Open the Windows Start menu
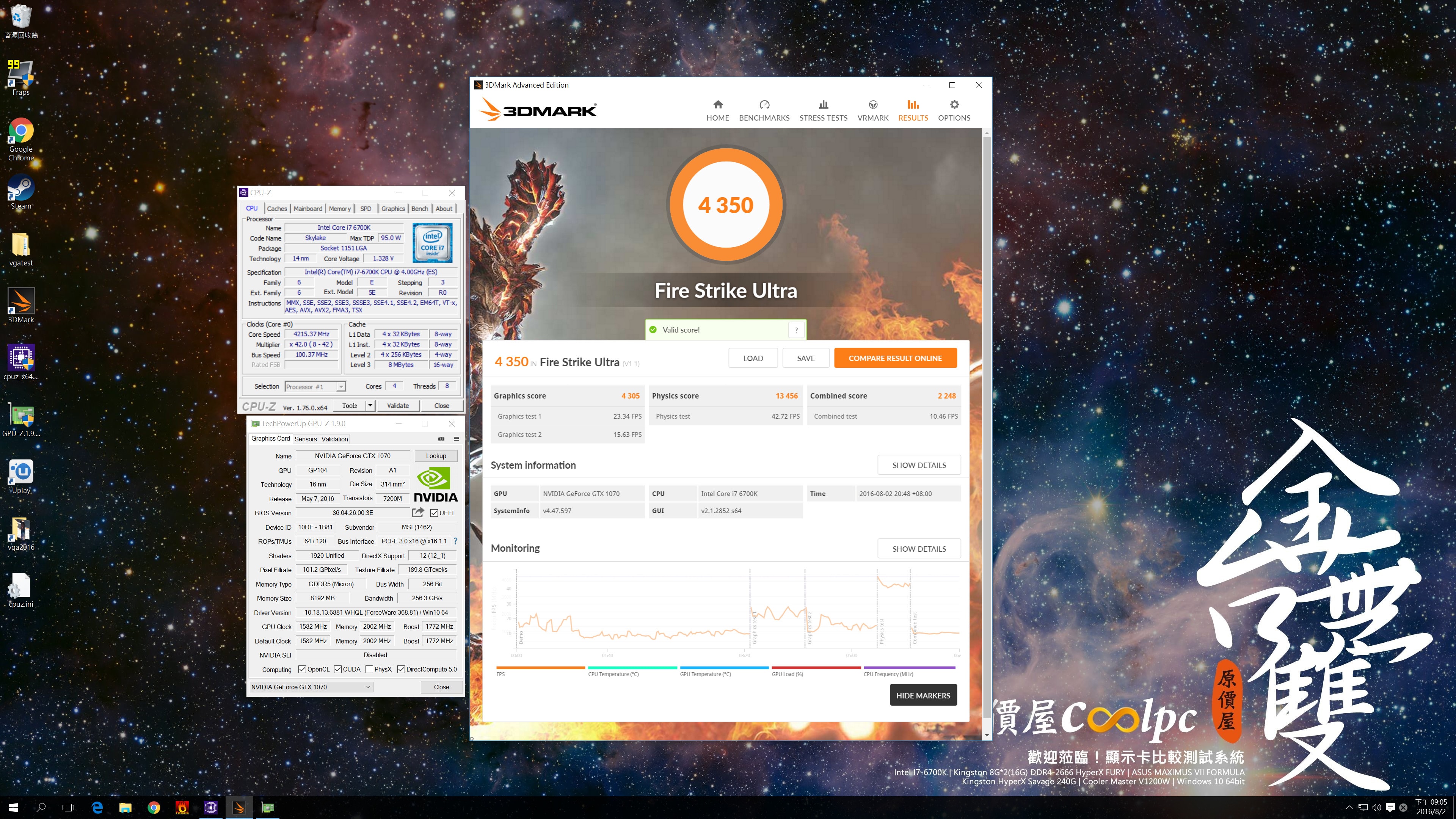The image size is (1456, 819). click(14, 808)
